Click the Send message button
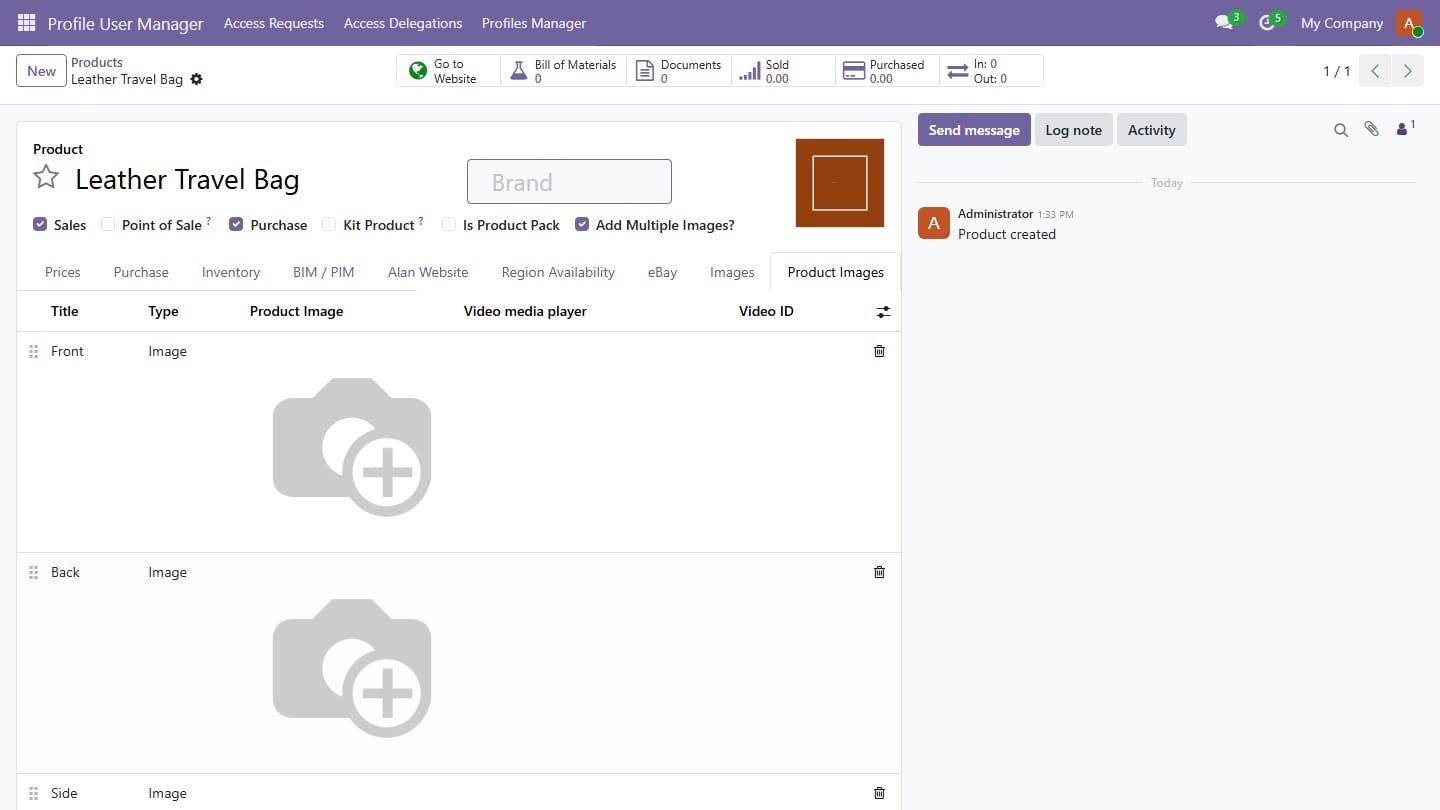1440x810 pixels. (974, 130)
